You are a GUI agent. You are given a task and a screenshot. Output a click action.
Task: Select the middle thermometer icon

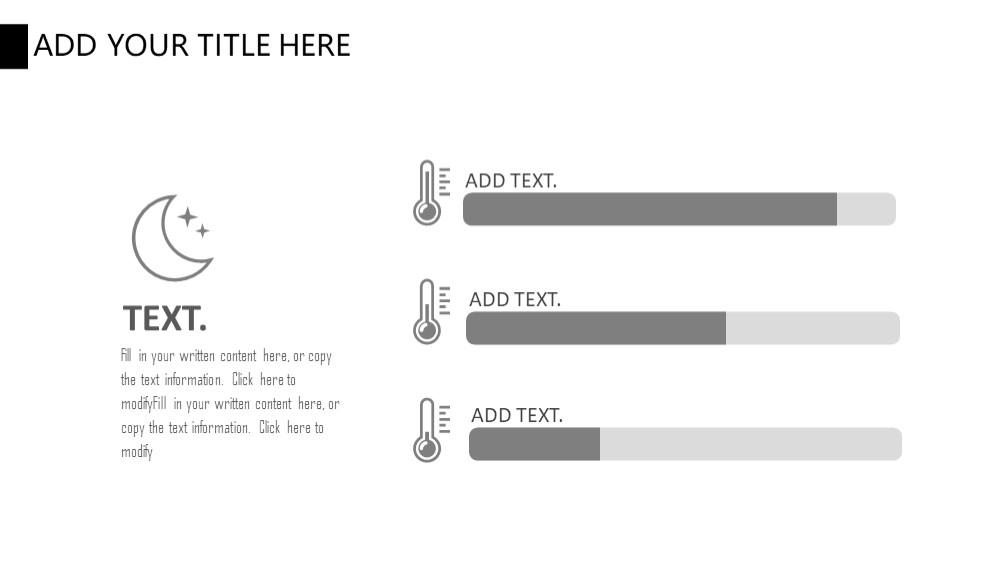coord(432,311)
